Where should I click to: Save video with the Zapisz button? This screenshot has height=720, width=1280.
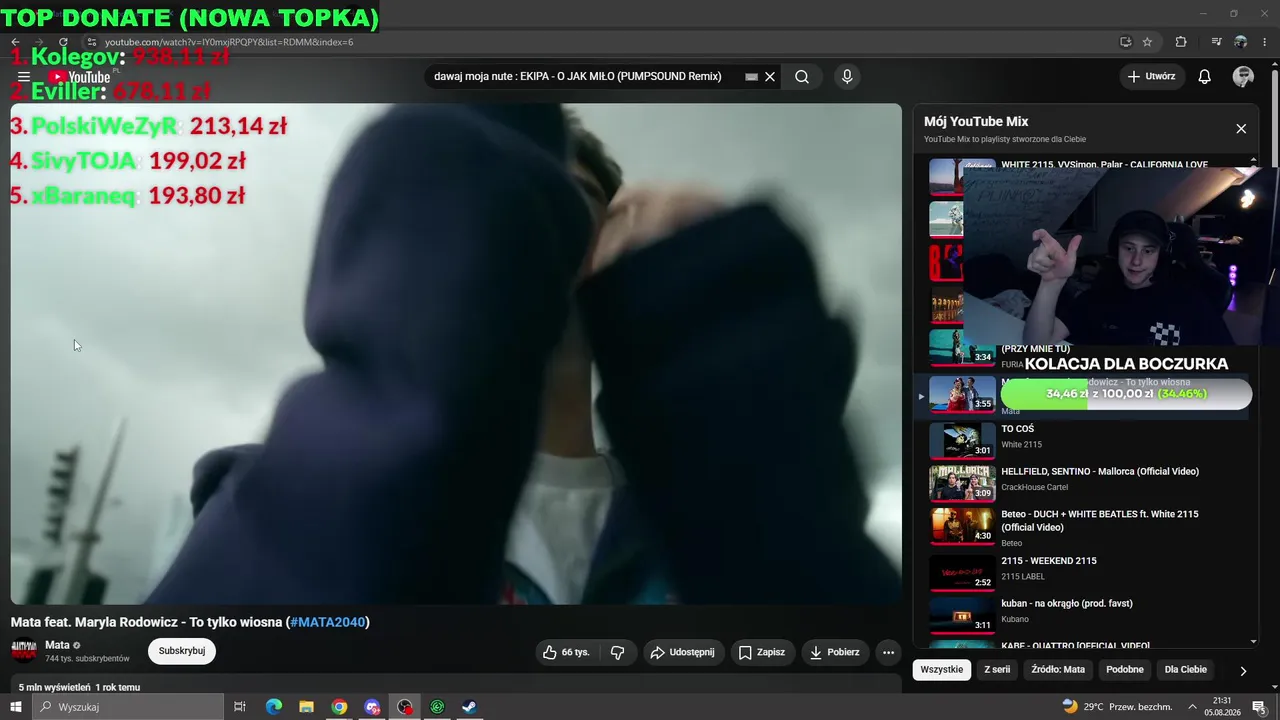point(762,652)
